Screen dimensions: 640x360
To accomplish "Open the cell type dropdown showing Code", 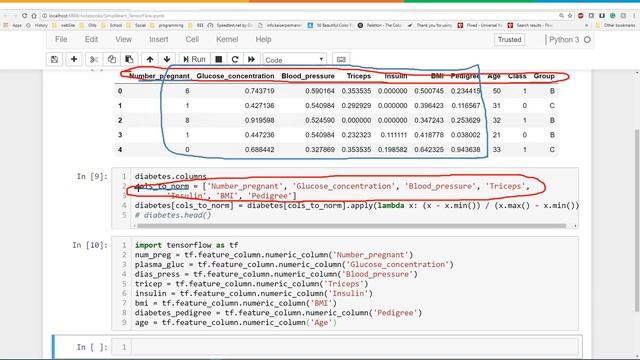I will pos(295,60).
